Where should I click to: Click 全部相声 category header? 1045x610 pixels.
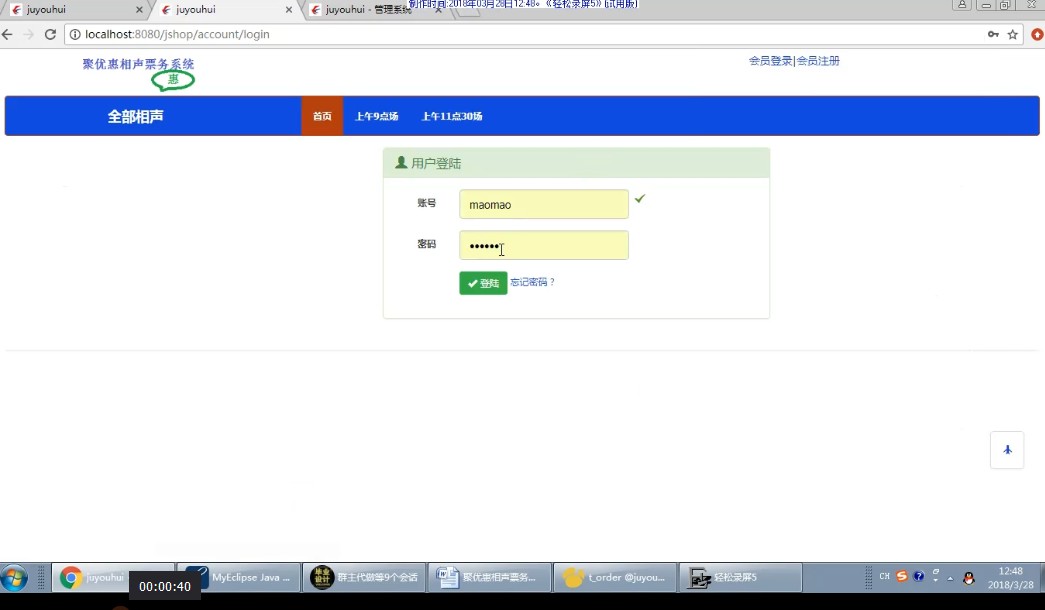point(135,117)
